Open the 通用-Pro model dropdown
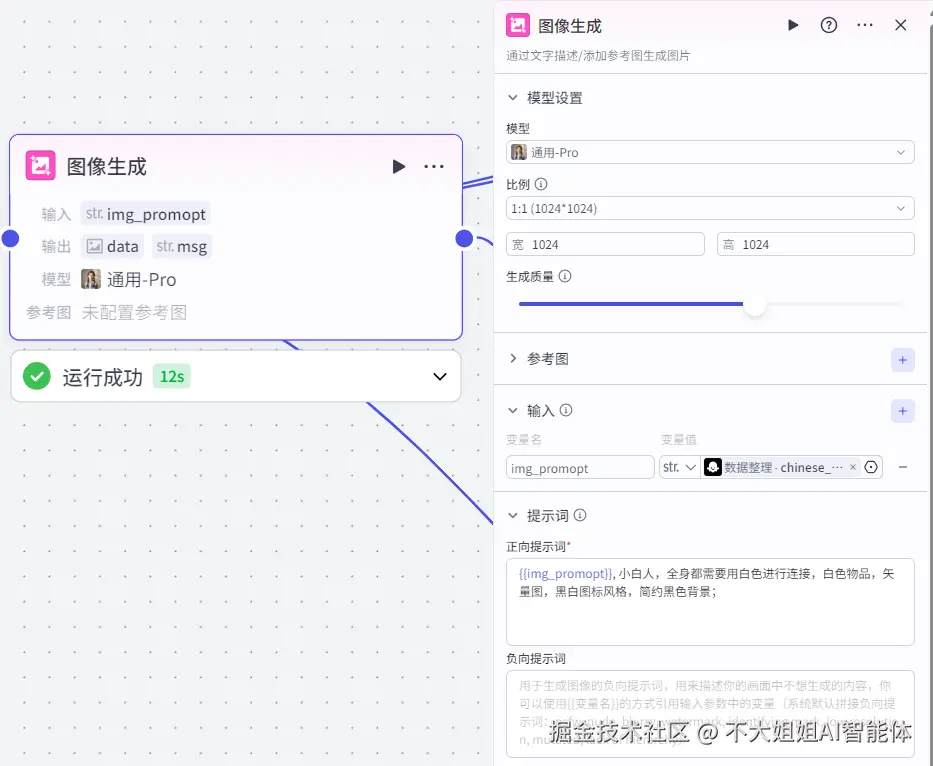This screenshot has height=766, width=933. coord(710,151)
